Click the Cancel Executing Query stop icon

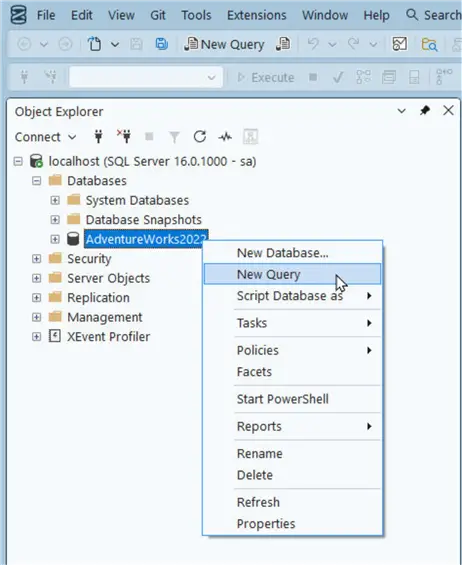coord(313,77)
